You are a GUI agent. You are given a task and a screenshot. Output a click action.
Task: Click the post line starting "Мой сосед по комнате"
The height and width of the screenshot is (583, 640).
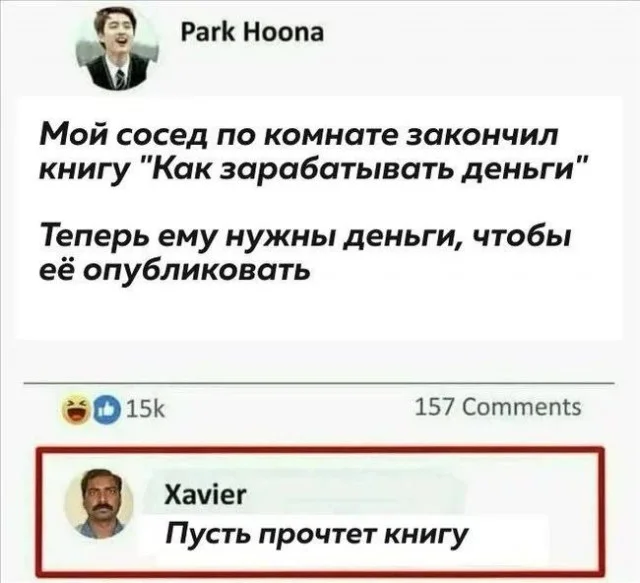click(298, 135)
